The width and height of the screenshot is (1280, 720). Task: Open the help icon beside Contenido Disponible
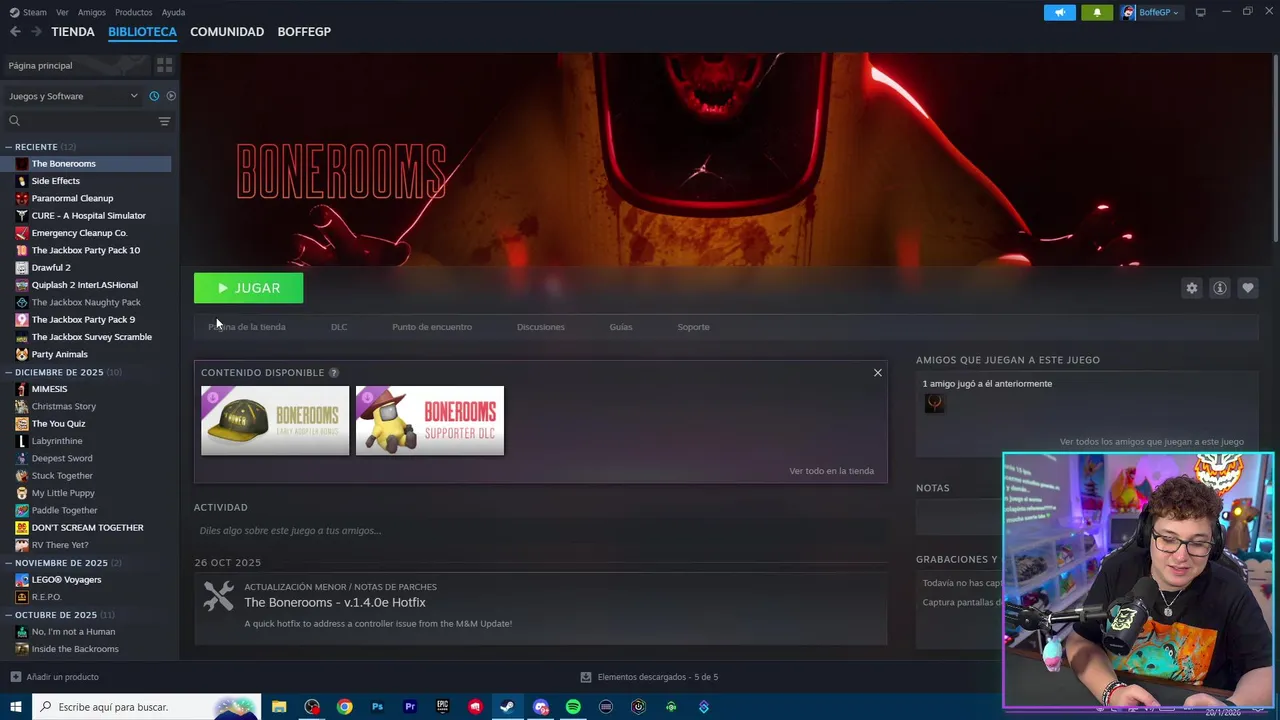coord(334,373)
